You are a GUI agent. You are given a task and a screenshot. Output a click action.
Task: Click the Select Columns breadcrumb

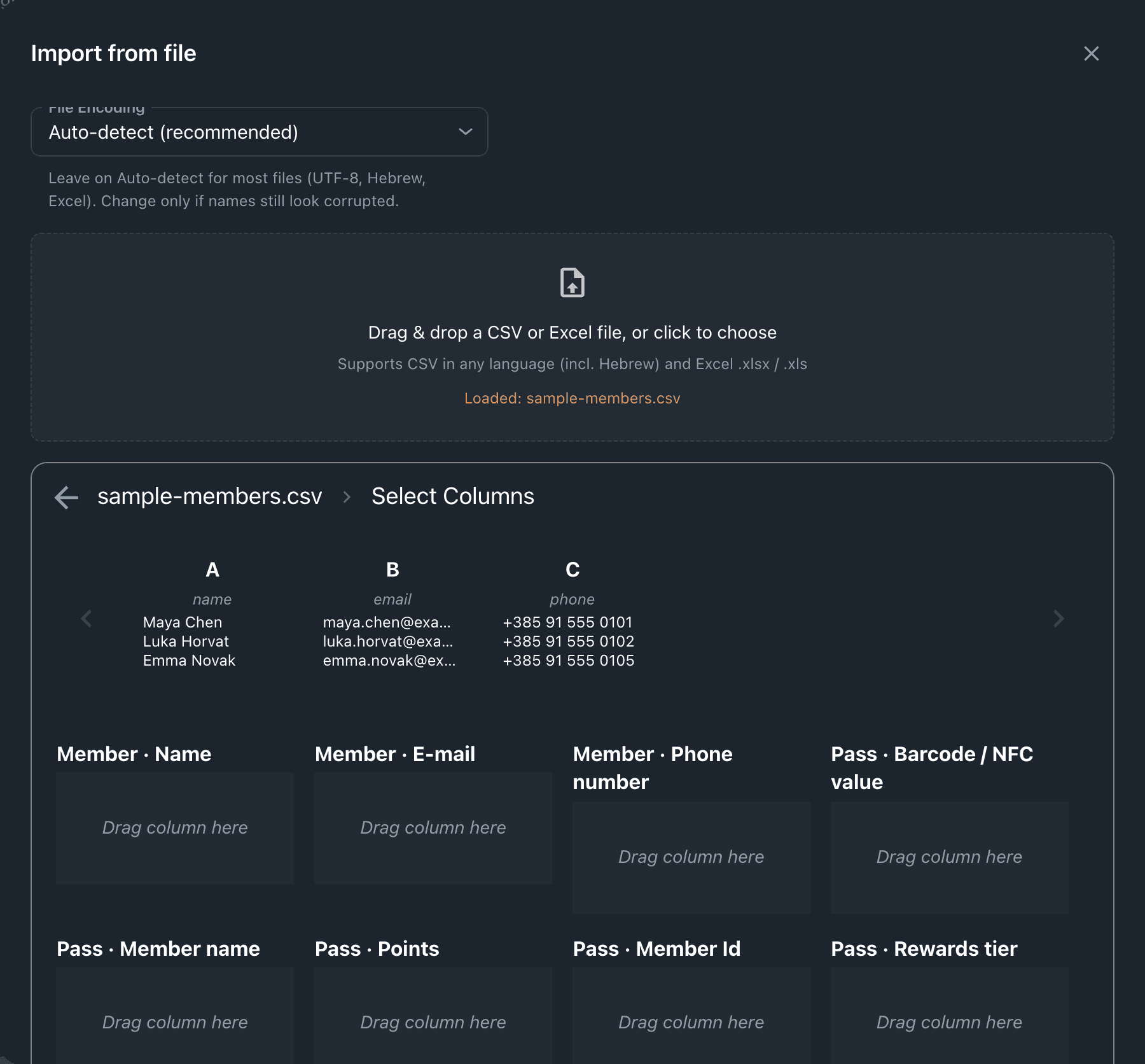(x=453, y=496)
